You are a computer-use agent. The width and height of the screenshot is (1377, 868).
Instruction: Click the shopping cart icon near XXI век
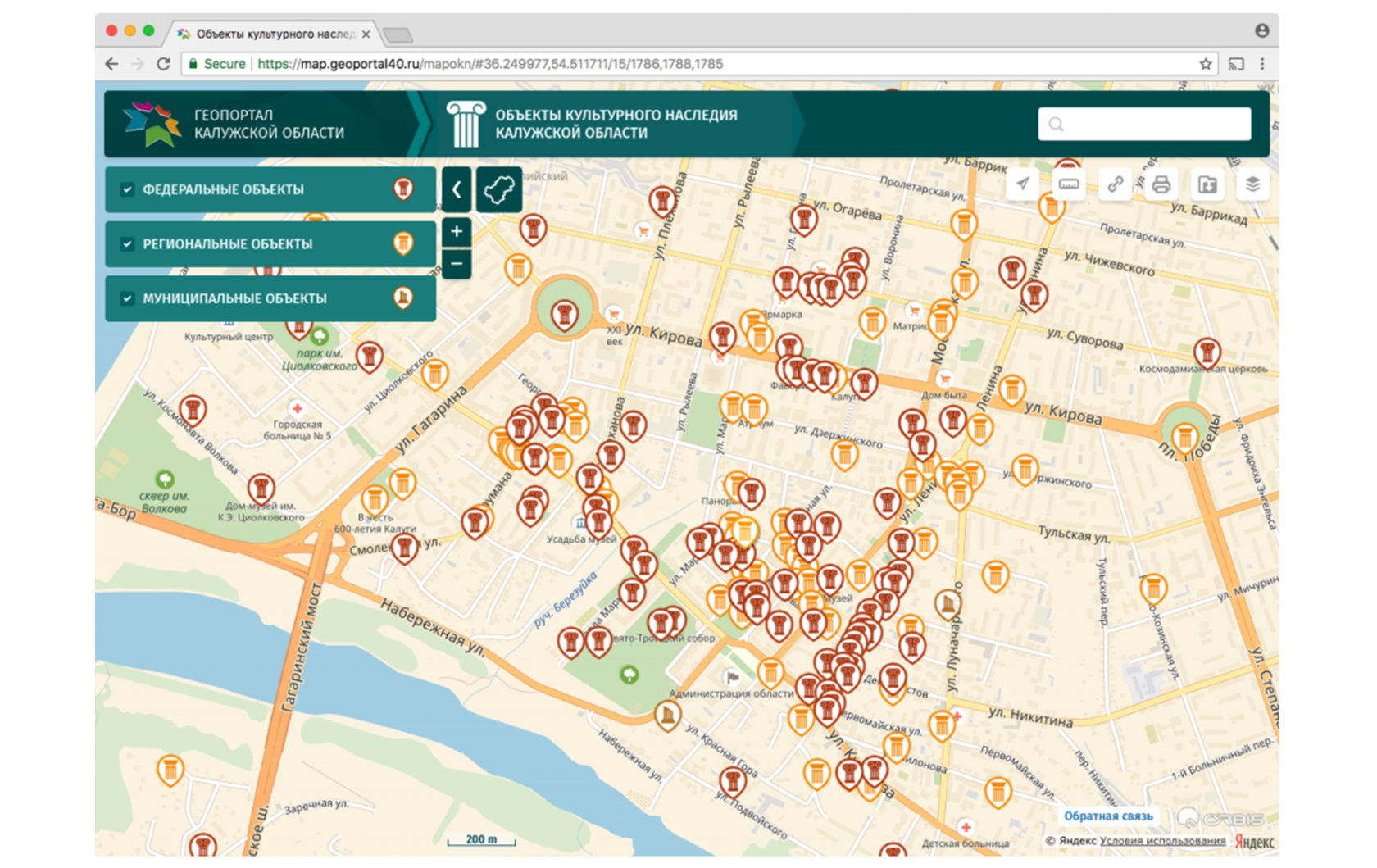coord(613,314)
